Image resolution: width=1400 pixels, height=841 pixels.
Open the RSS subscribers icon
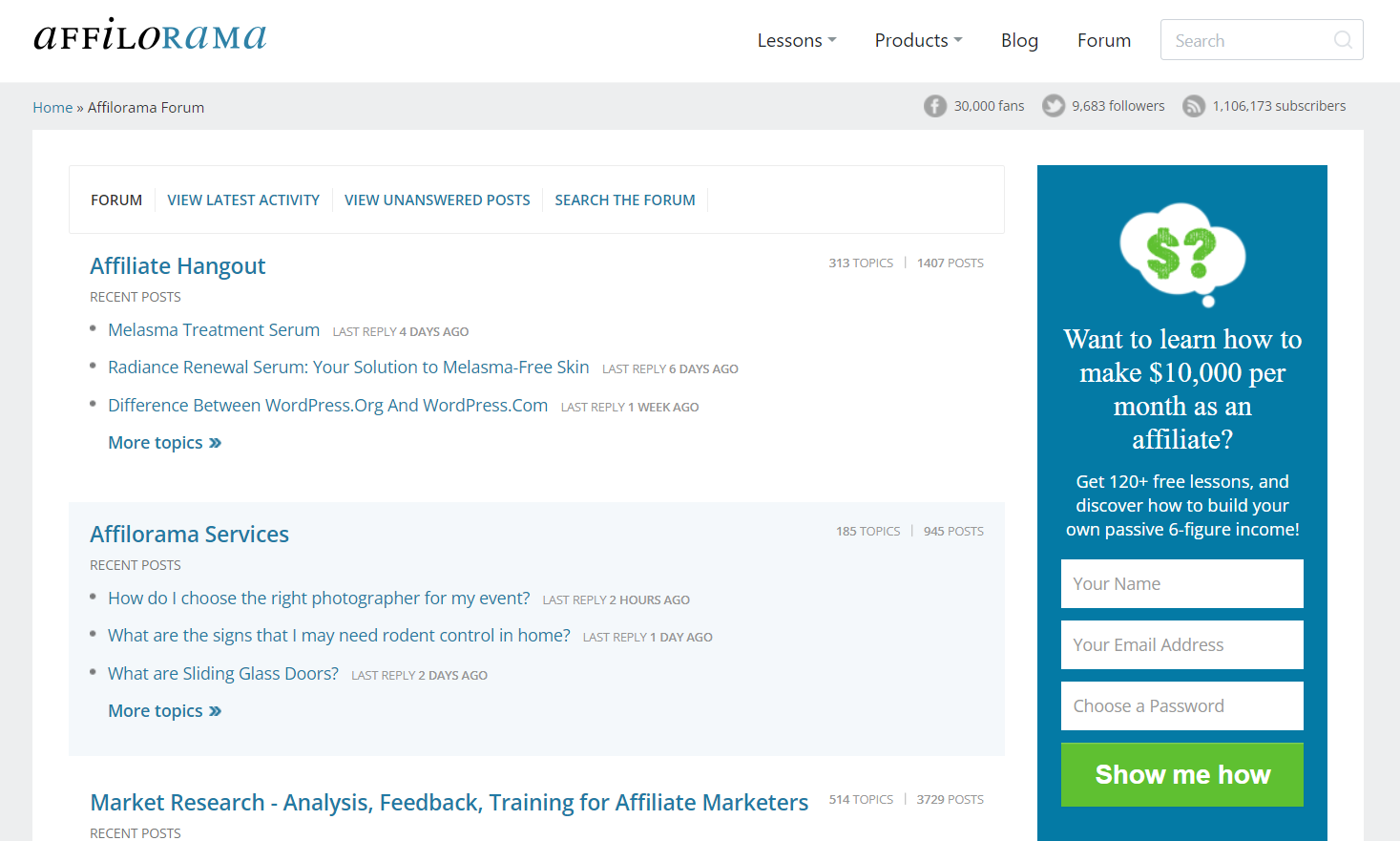coord(1194,106)
